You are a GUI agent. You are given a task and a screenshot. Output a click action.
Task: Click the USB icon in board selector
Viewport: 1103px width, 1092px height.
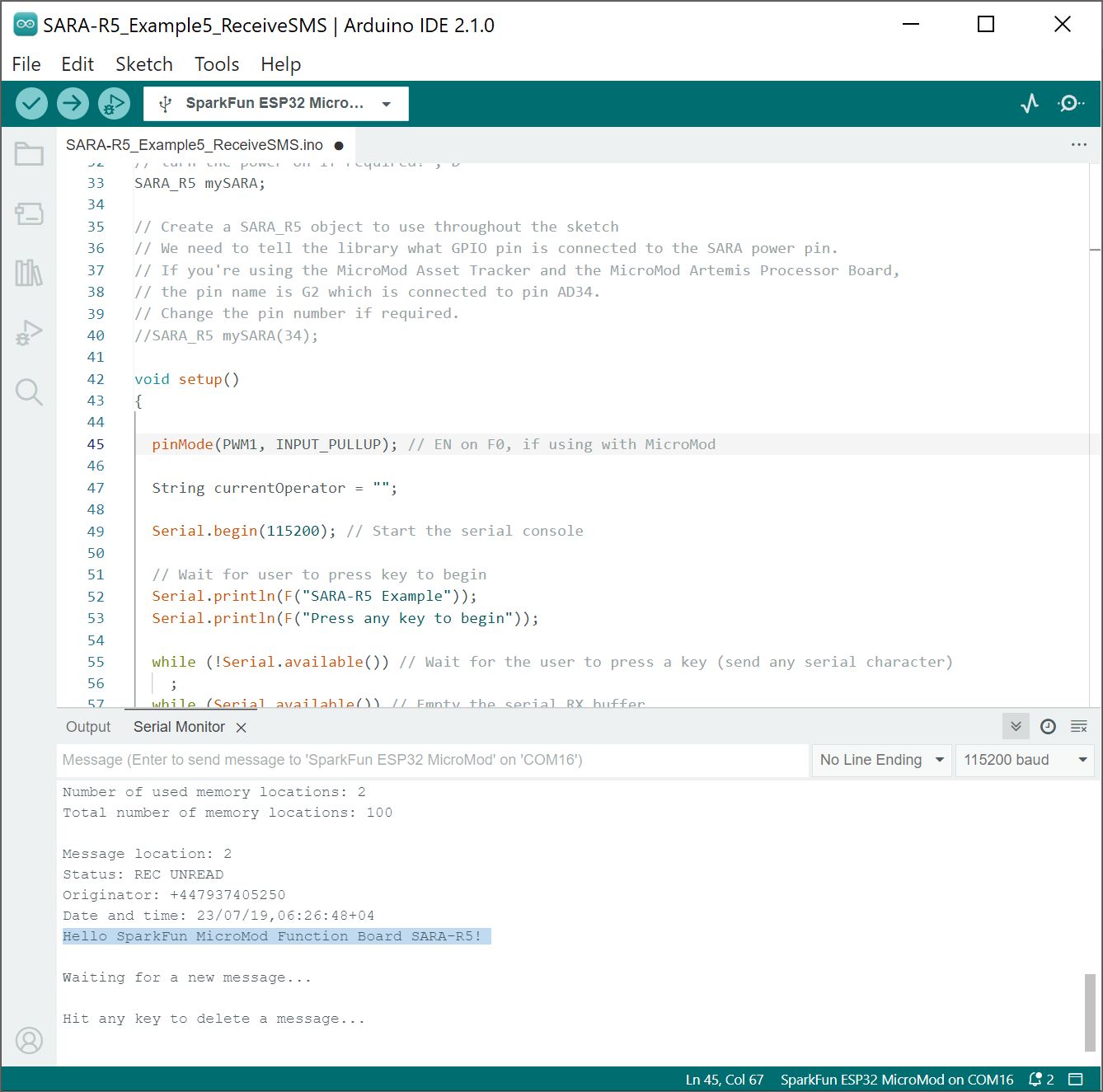(165, 104)
